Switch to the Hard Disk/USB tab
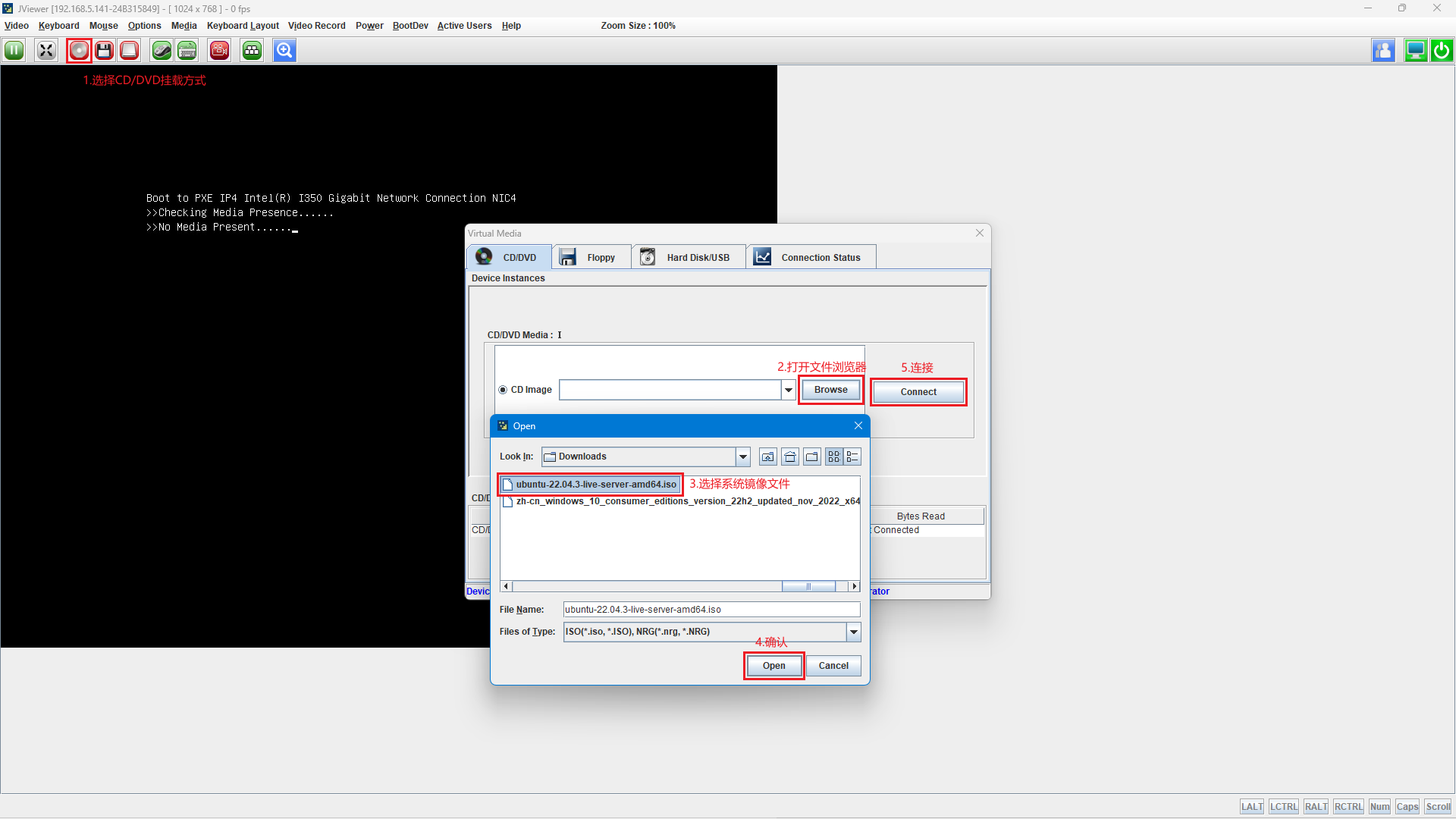The image size is (1456, 819). click(x=688, y=258)
